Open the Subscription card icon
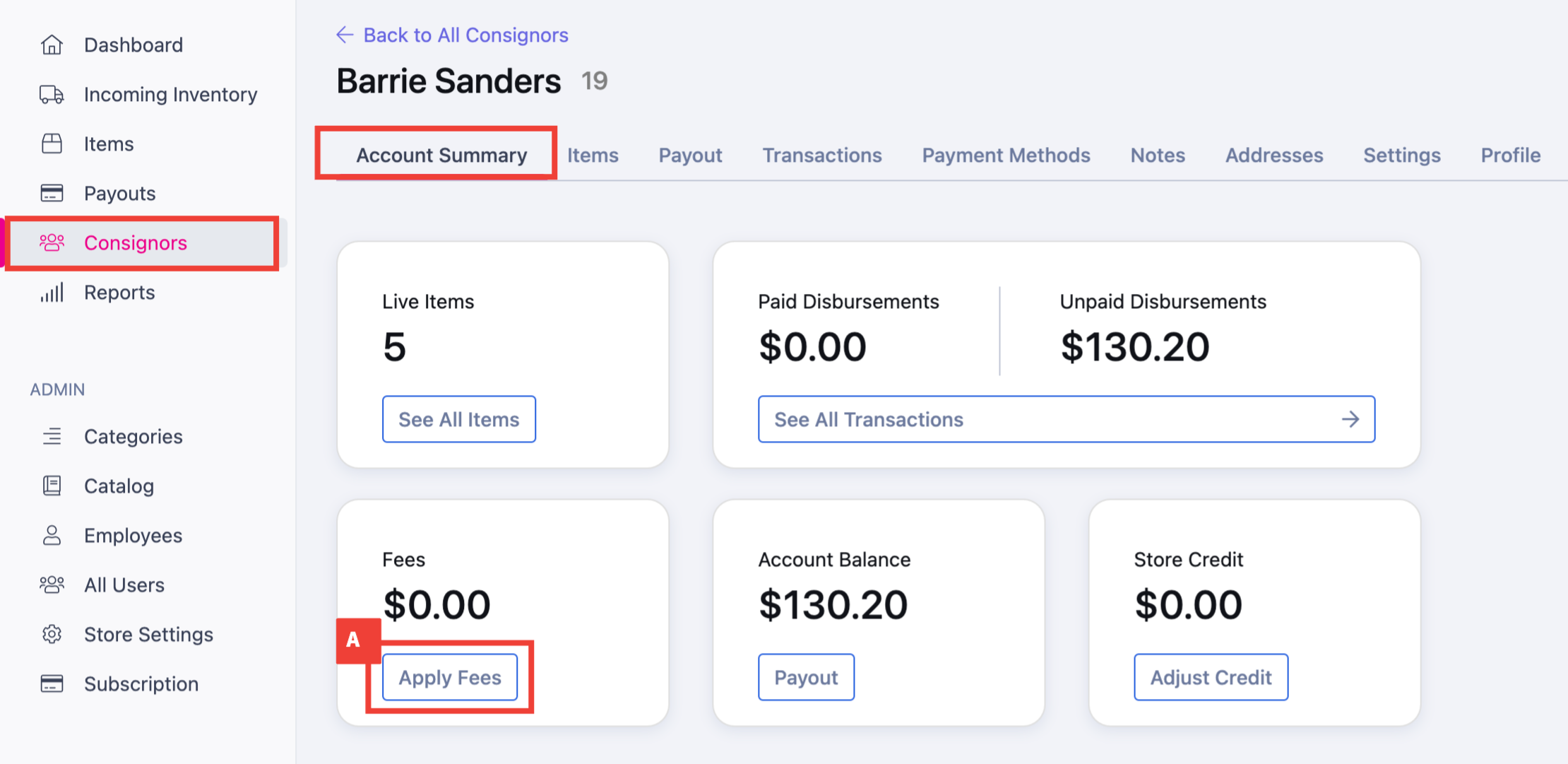Screen dimensions: 1568x764 pos(52,683)
